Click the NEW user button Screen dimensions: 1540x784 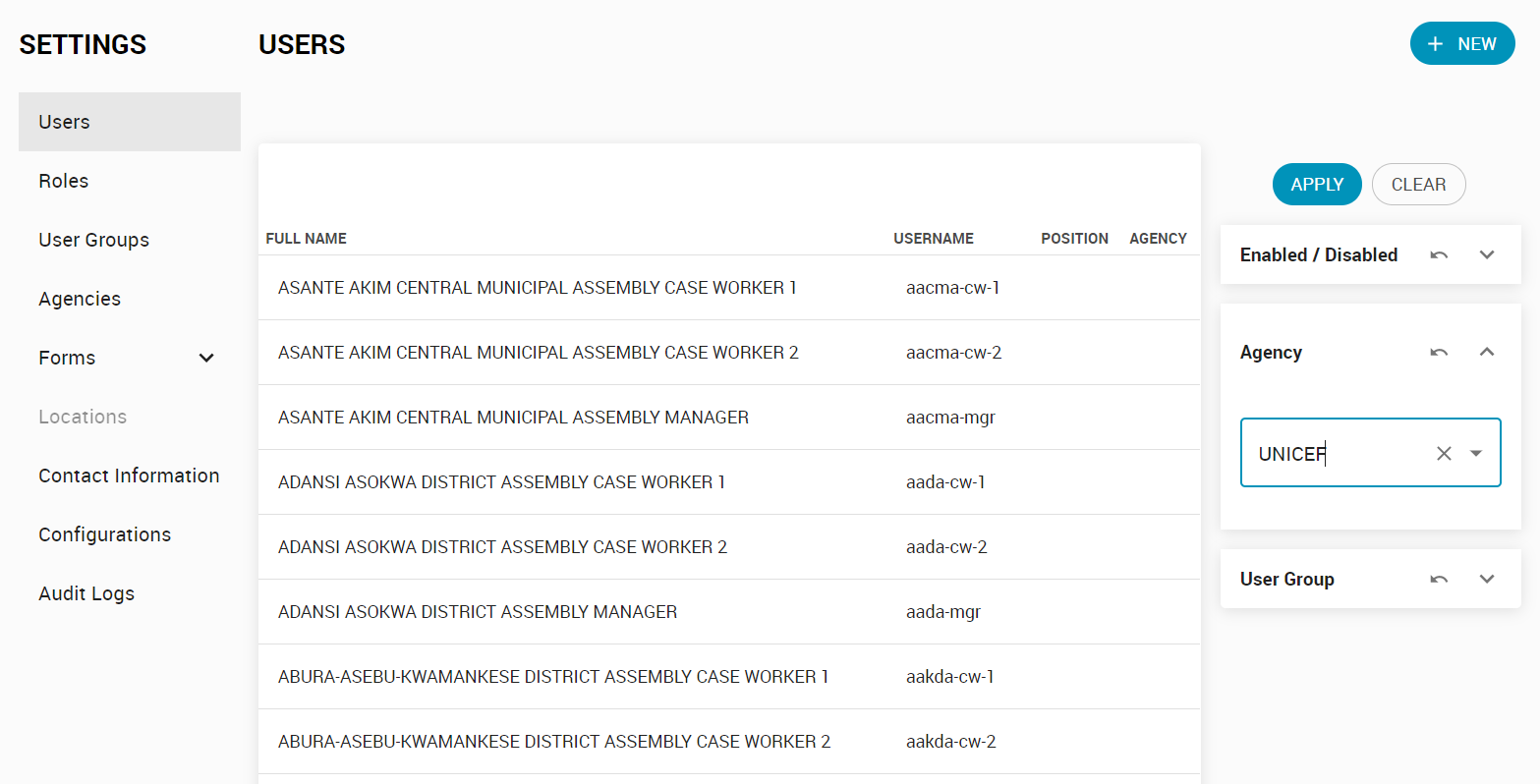point(1462,43)
